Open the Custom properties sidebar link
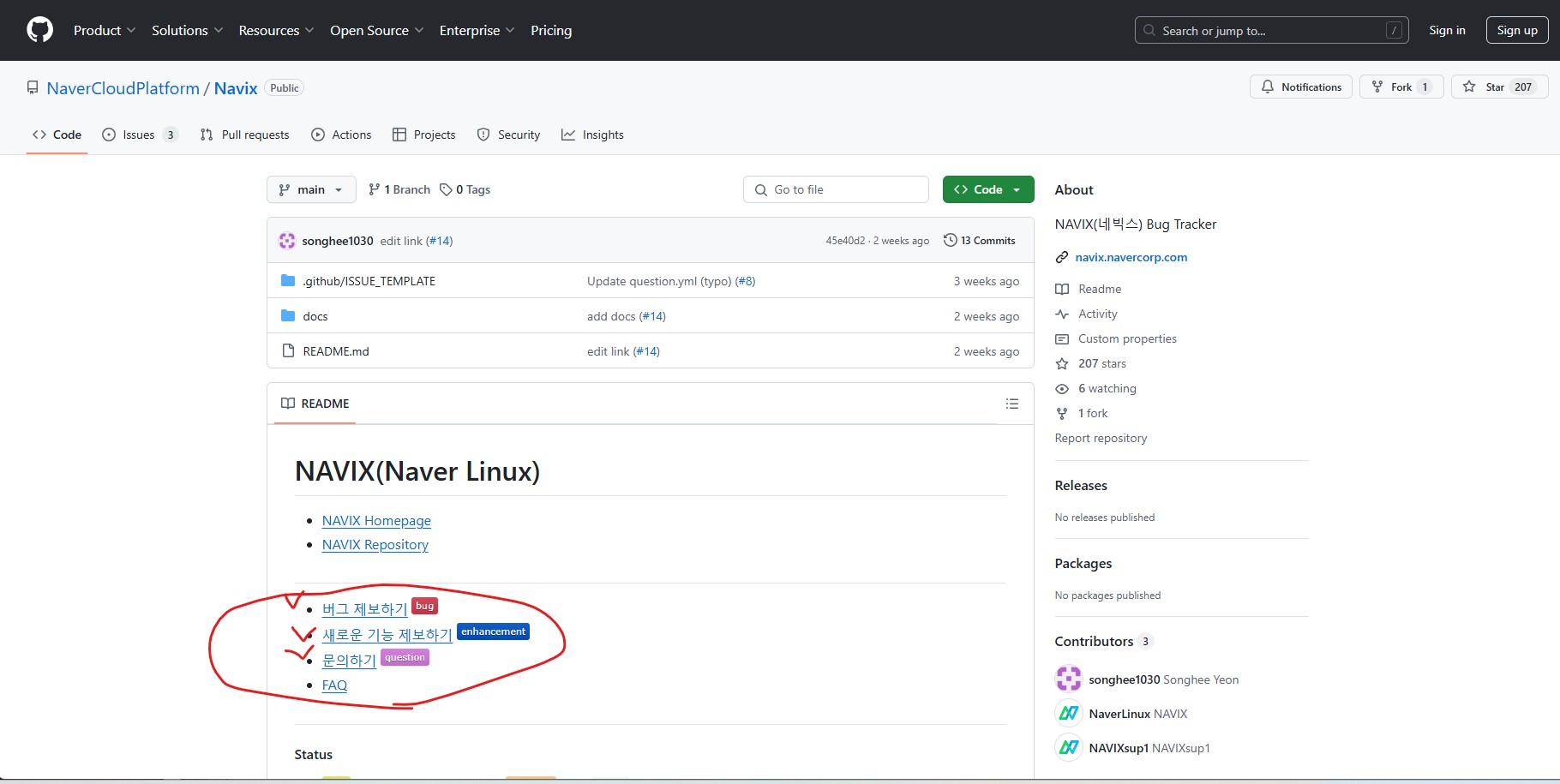Viewport: 1560px width, 784px height. pyautogui.click(x=1127, y=339)
